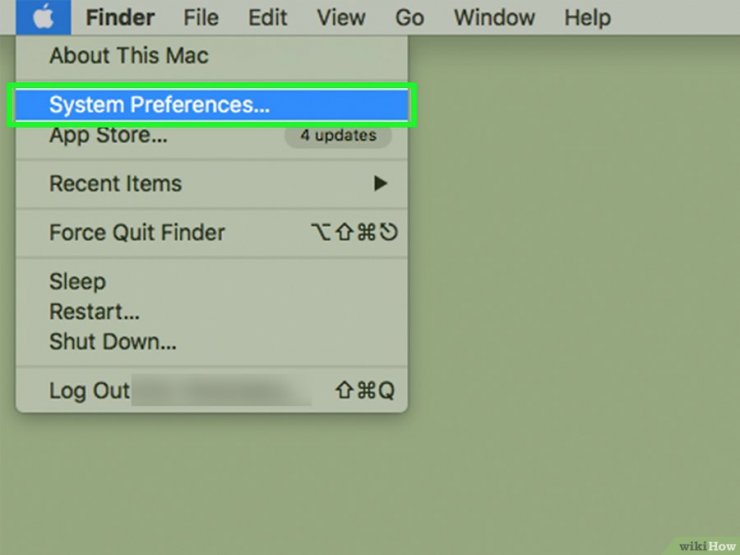
Task: Select Log Out menu entry
Action: [212, 391]
